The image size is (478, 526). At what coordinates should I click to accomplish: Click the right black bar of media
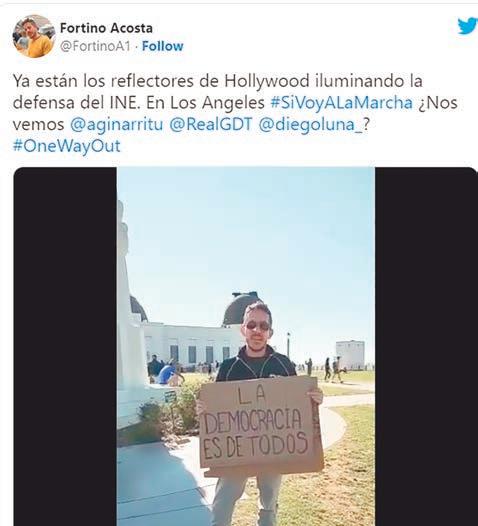426,346
